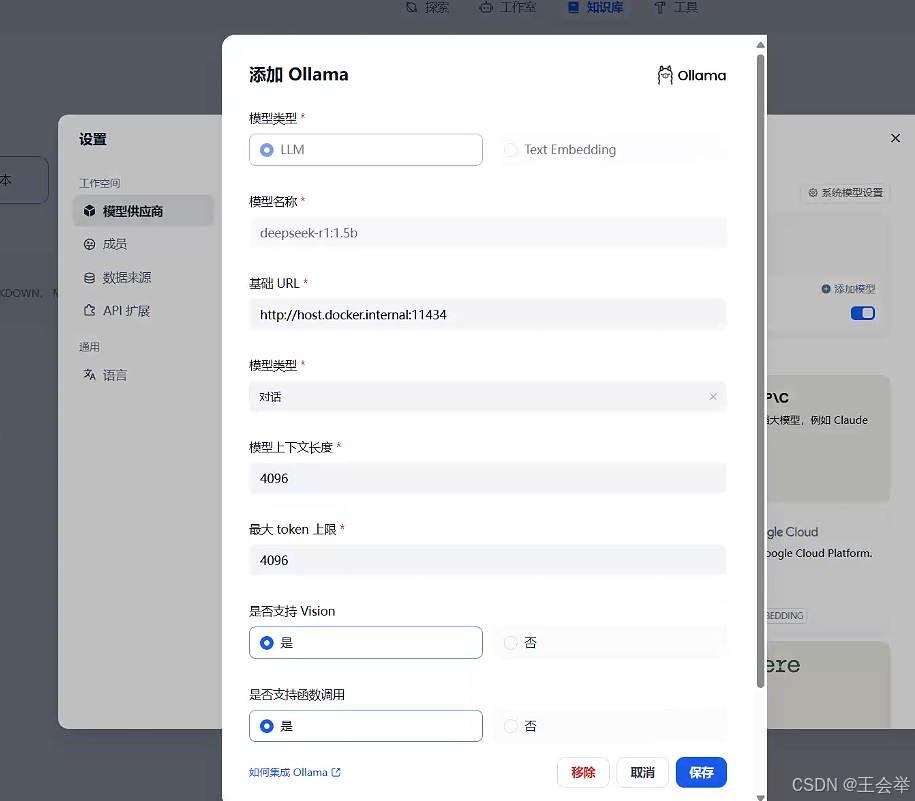Image resolution: width=915 pixels, height=801 pixels.
Task: Click 添加模型 in the settings panel
Action: (x=848, y=289)
